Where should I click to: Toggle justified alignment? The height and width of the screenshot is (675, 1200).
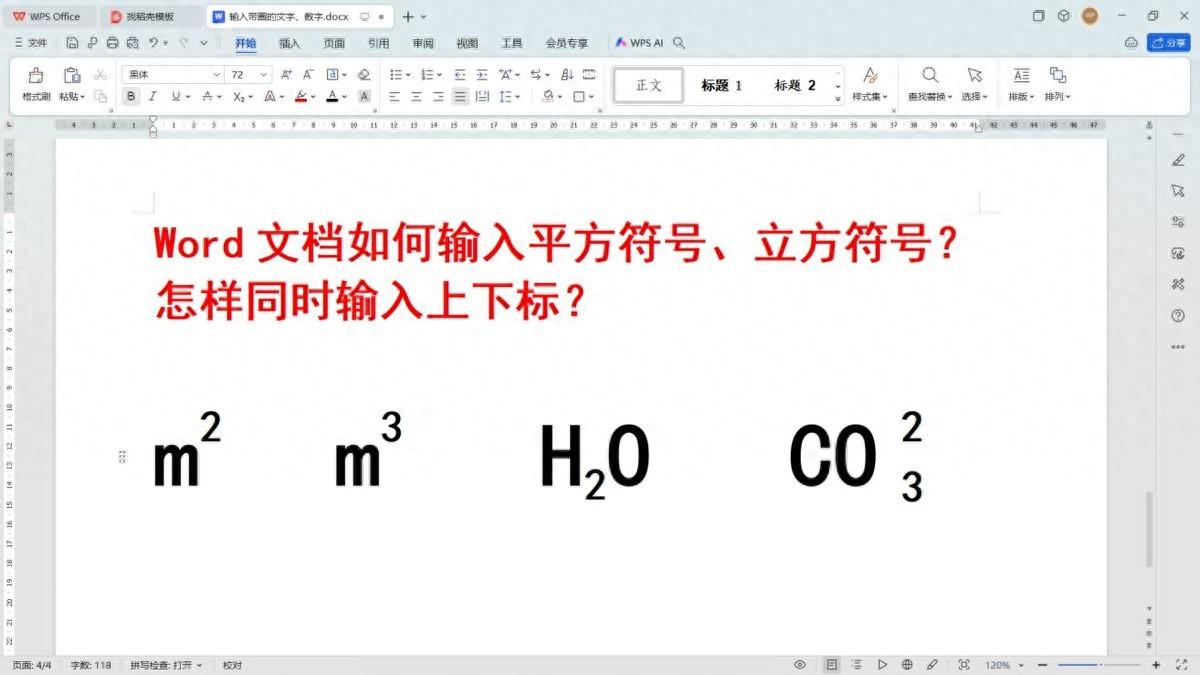coord(460,97)
